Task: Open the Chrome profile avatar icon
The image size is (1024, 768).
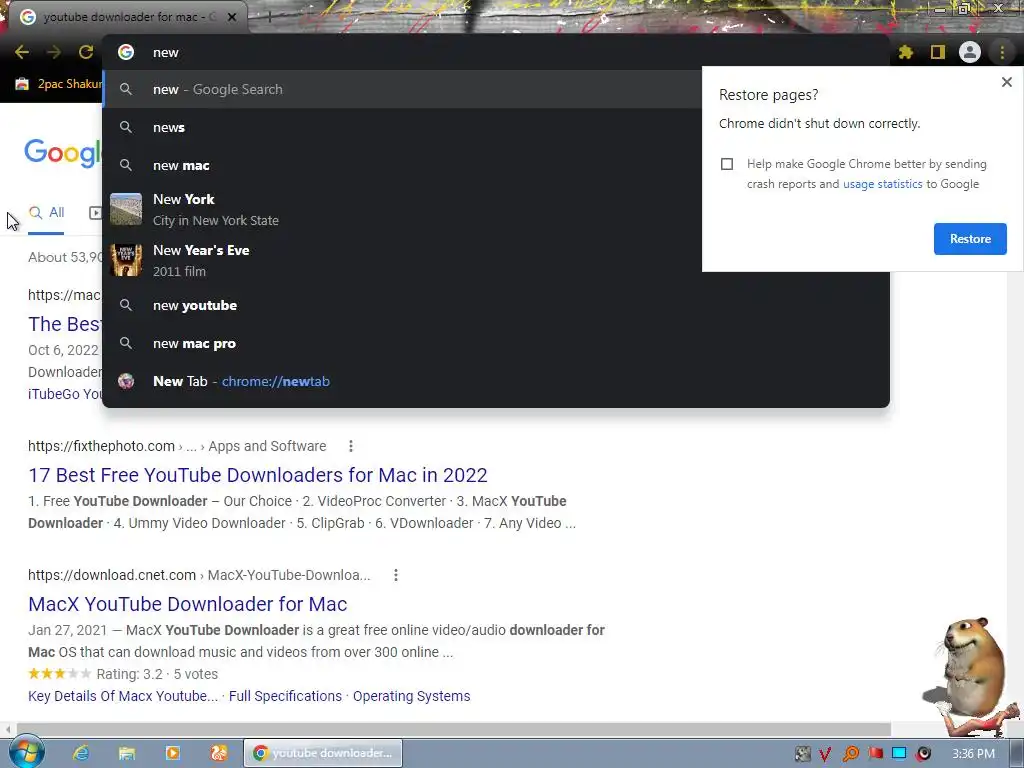Action: click(970, 52)
